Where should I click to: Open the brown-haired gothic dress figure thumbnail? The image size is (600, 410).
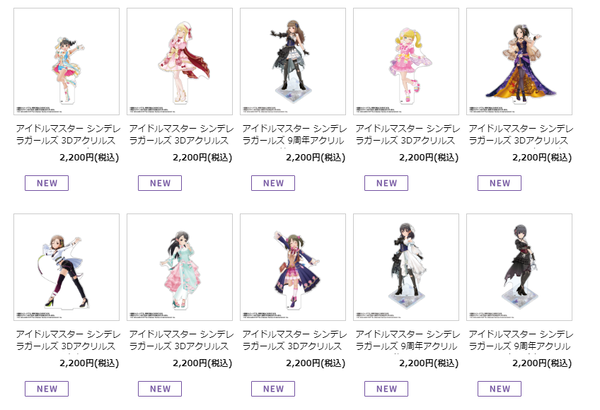click(293, 61)
